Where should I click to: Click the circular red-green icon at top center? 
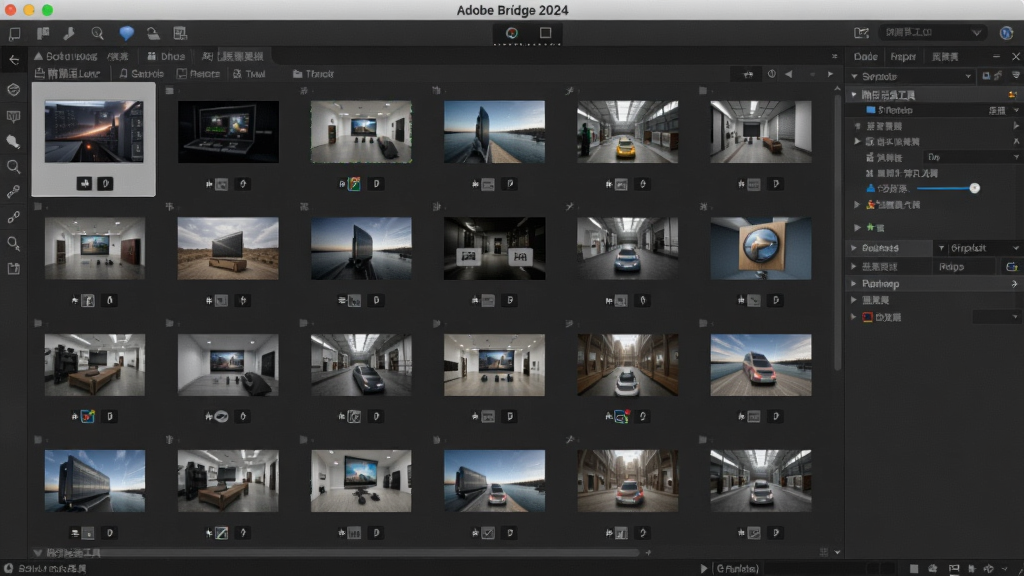pos(512,33)
